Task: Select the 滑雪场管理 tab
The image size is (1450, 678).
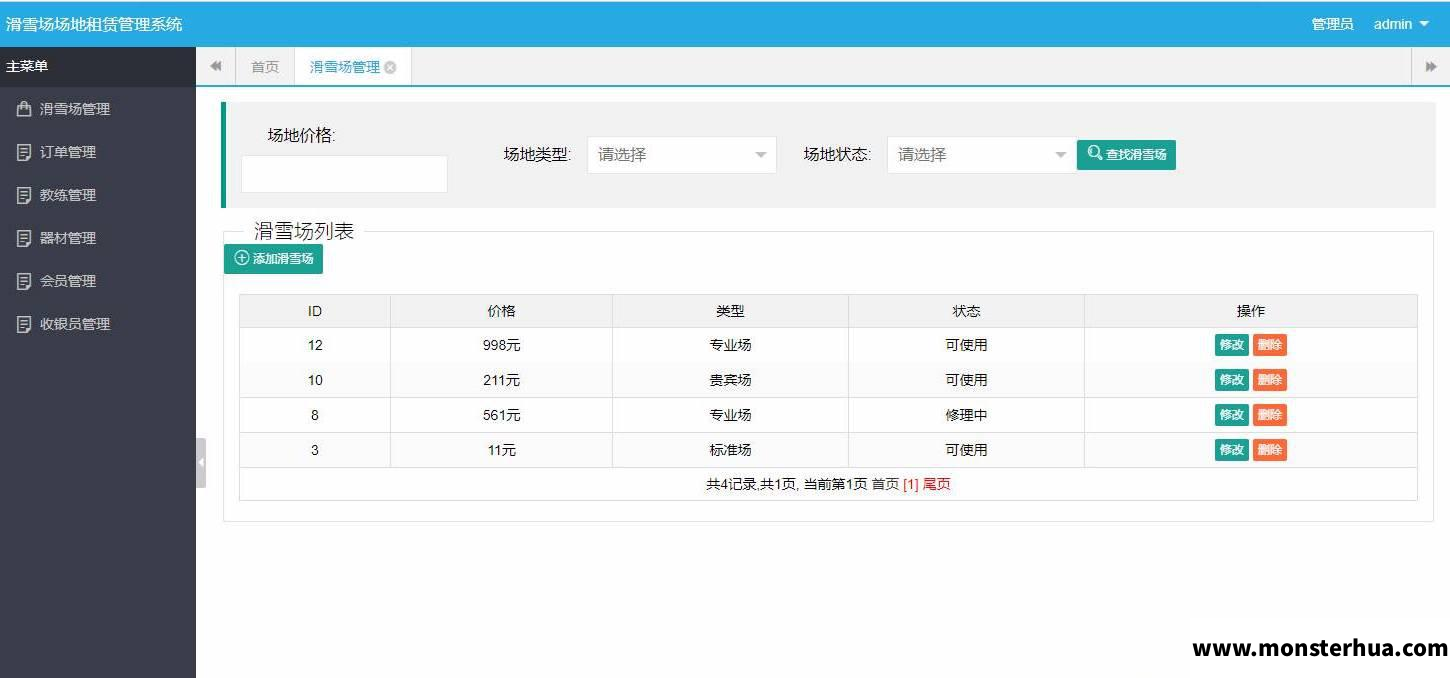Action: (x=345, y=67)
